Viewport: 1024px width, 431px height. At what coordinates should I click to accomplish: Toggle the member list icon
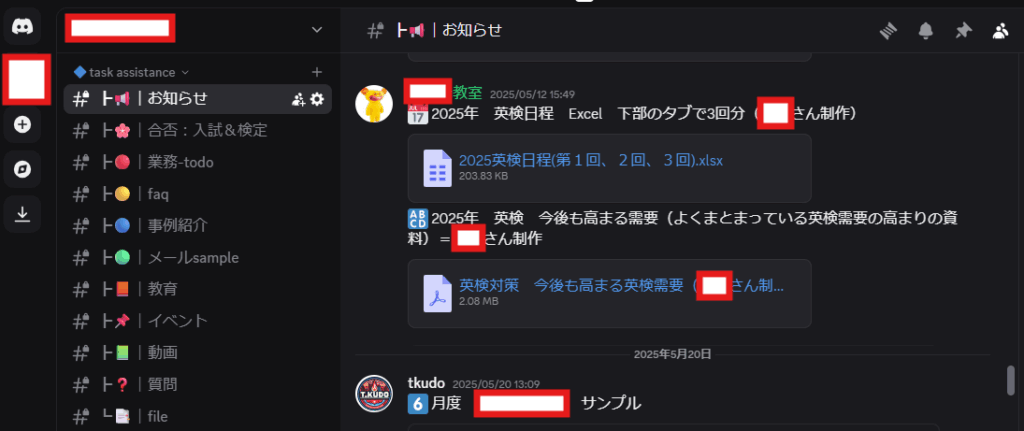point(1000,31)
